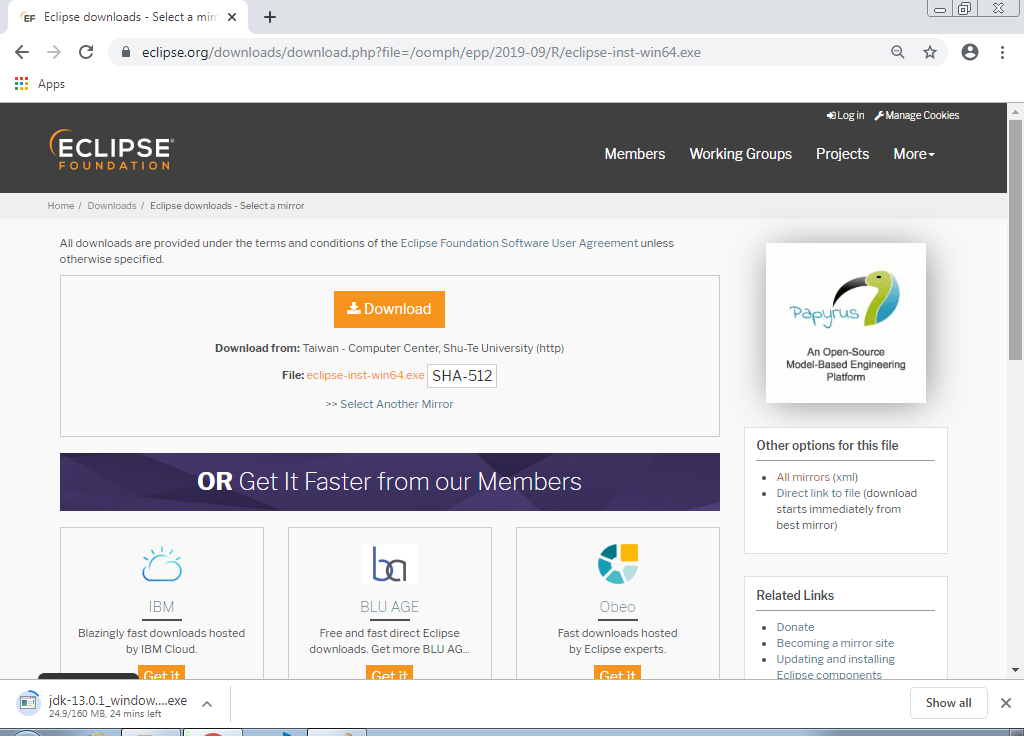Image resolution: width=1024 pixels, height=736 pixels.
Task: Open the Members menu item
Action: pos(635,154)
